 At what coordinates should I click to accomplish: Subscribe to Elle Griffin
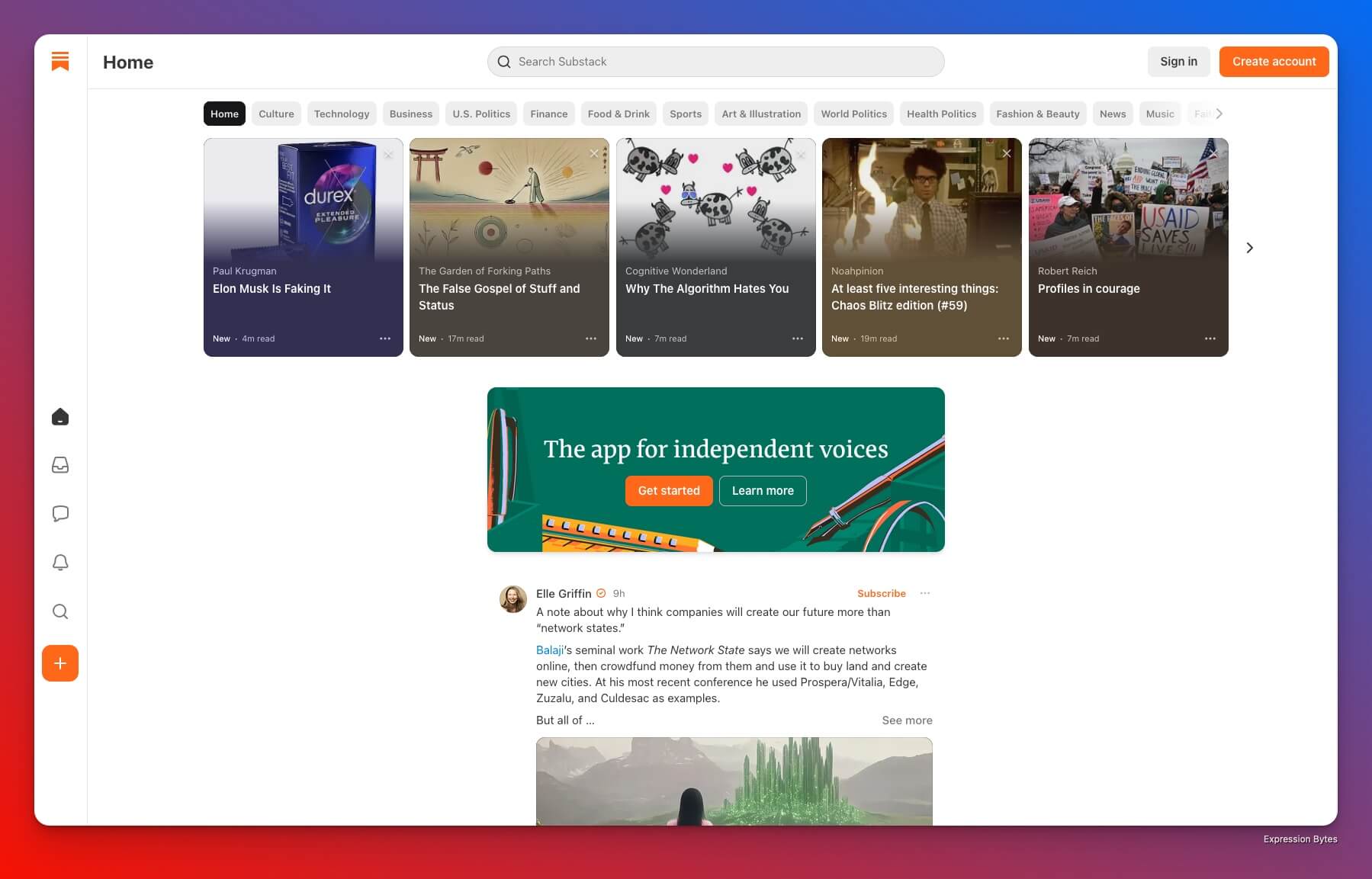tap(882, 593)
